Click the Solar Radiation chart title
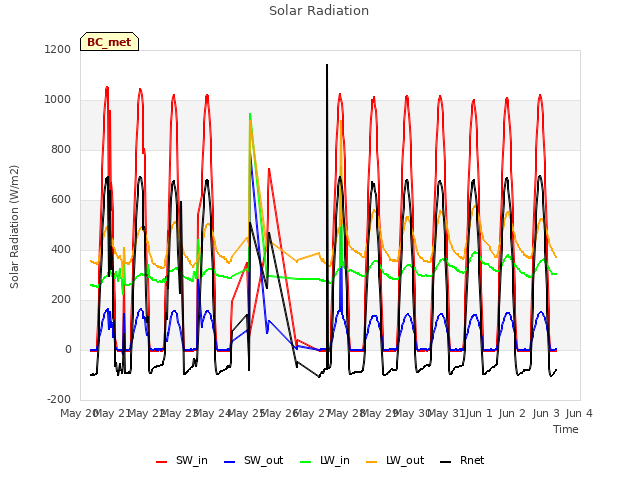The width and height of the screenshot is (640, 480). 319,11
